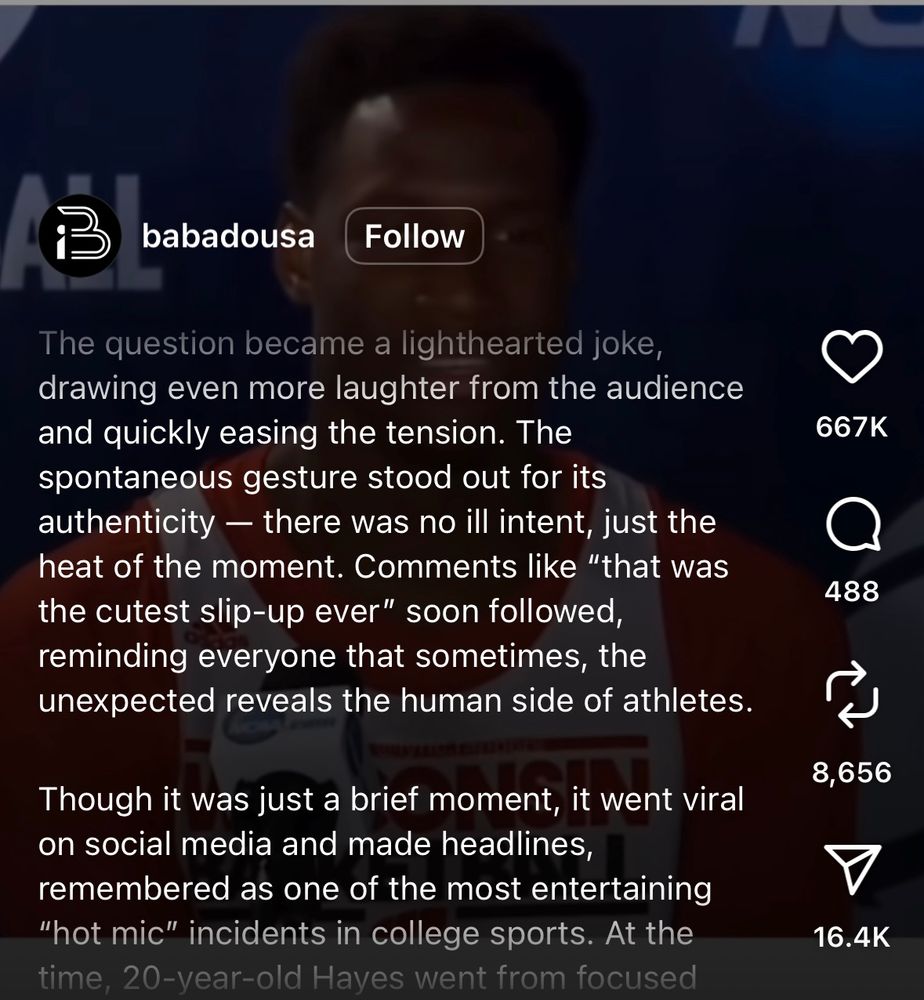Follow the babadousa account
Viewport: 924px width, 1000px height.
(x=414, y=236)
